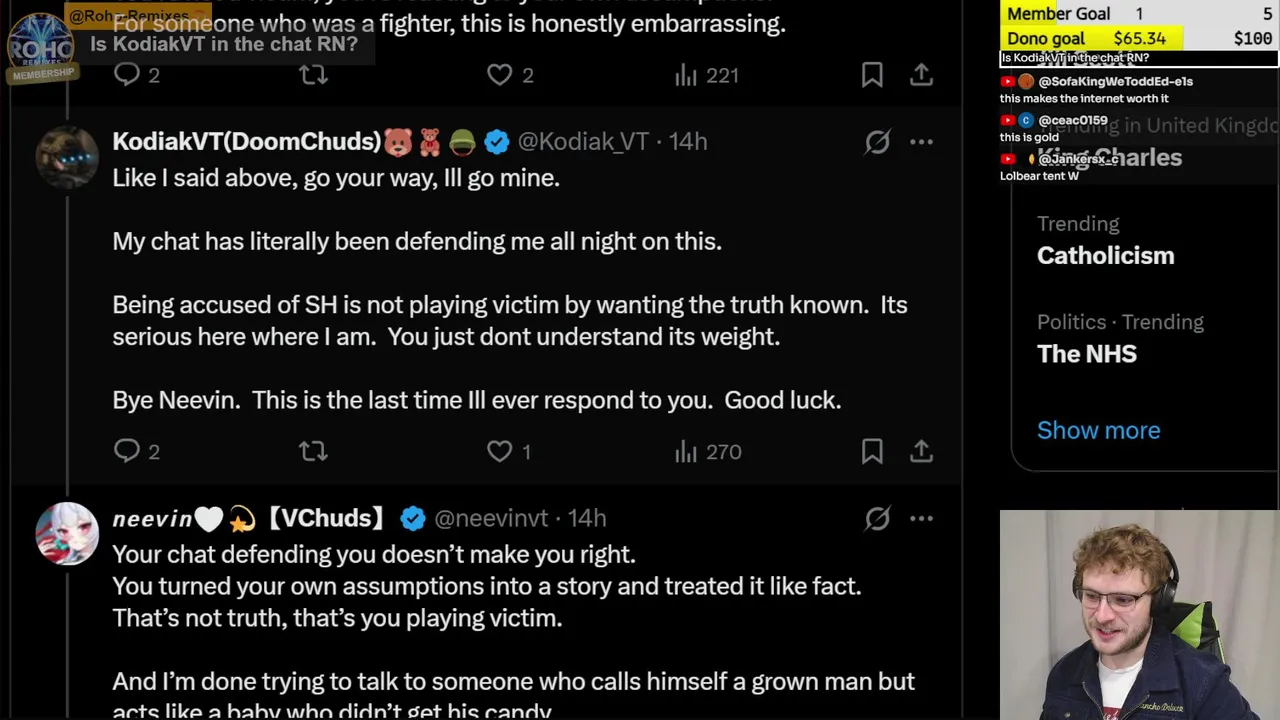Image resolution: width=1280 pixels, height=720 pixels.
Task: Reply to KodiakVT's tweet
Action: coord(127,451)
